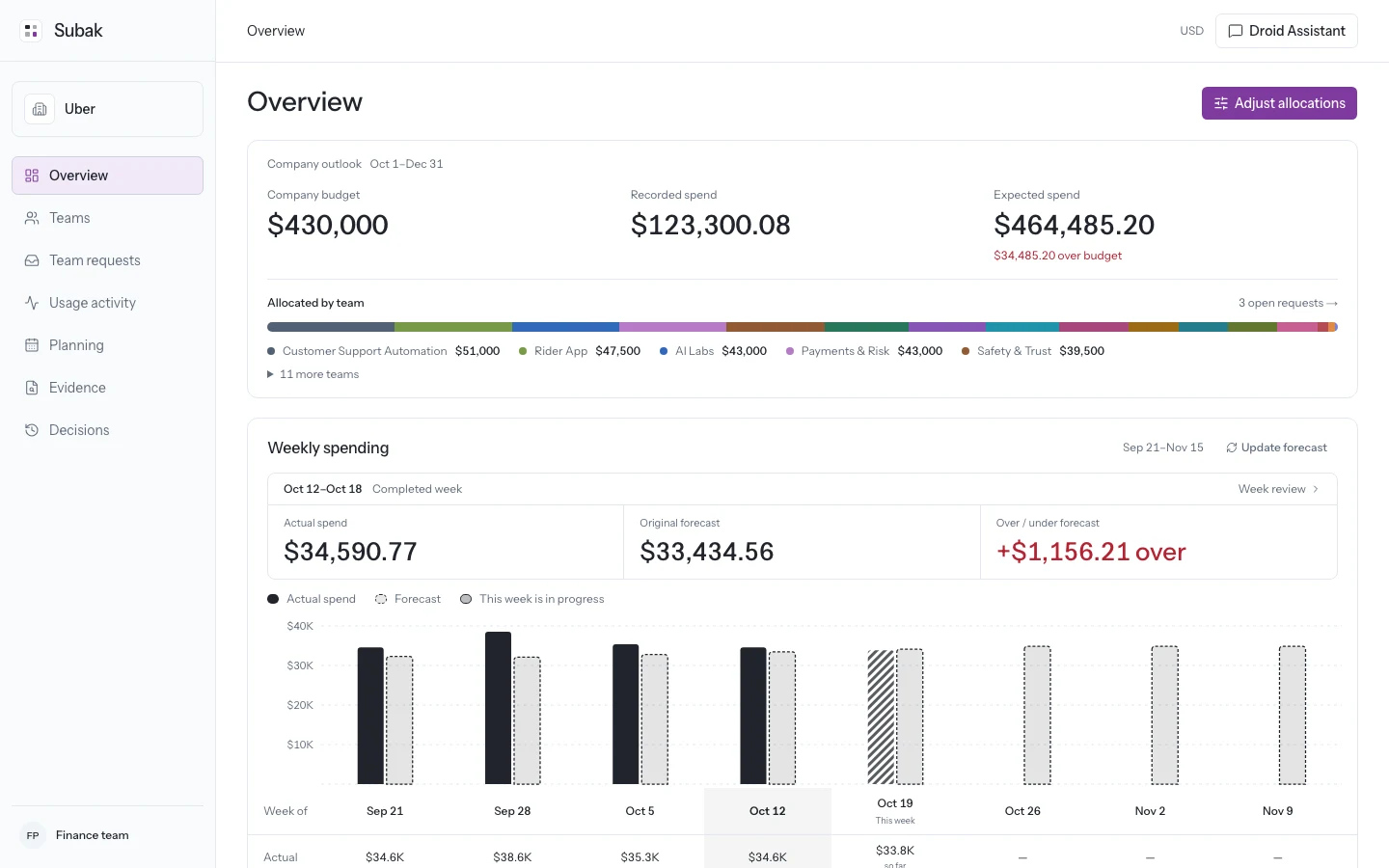The height and width of the screenshot is (868, 1389).
Task: Click the +$1,156.21 over value
Action: [1091, 552]
